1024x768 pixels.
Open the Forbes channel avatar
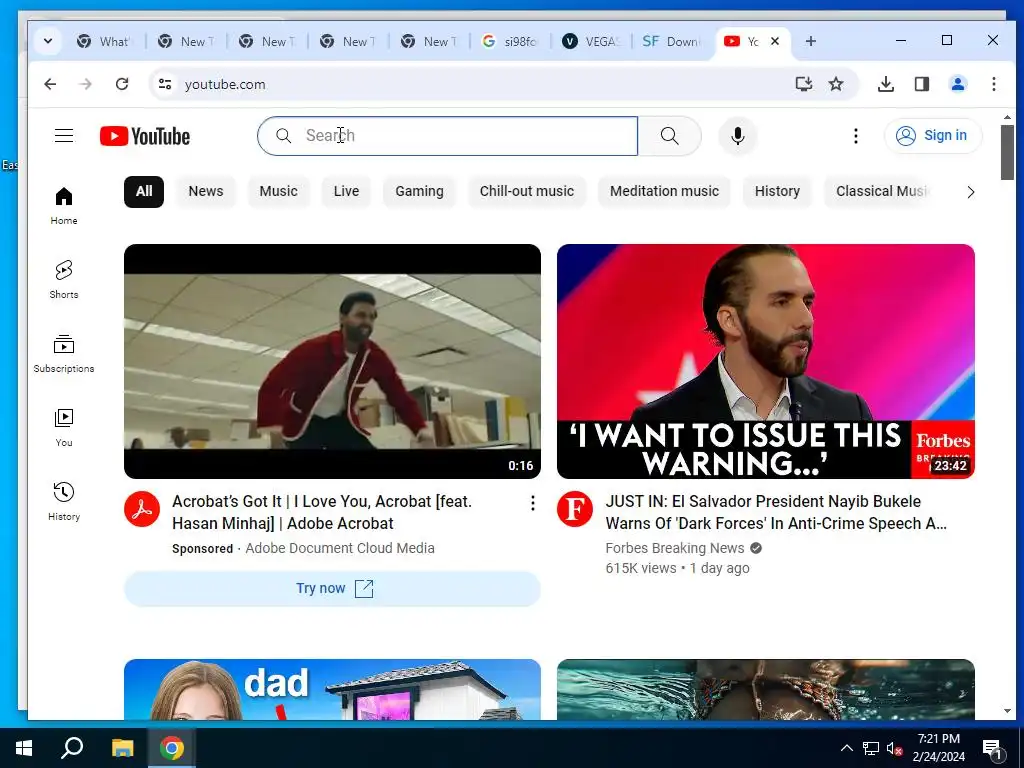[x=575, y=509]
